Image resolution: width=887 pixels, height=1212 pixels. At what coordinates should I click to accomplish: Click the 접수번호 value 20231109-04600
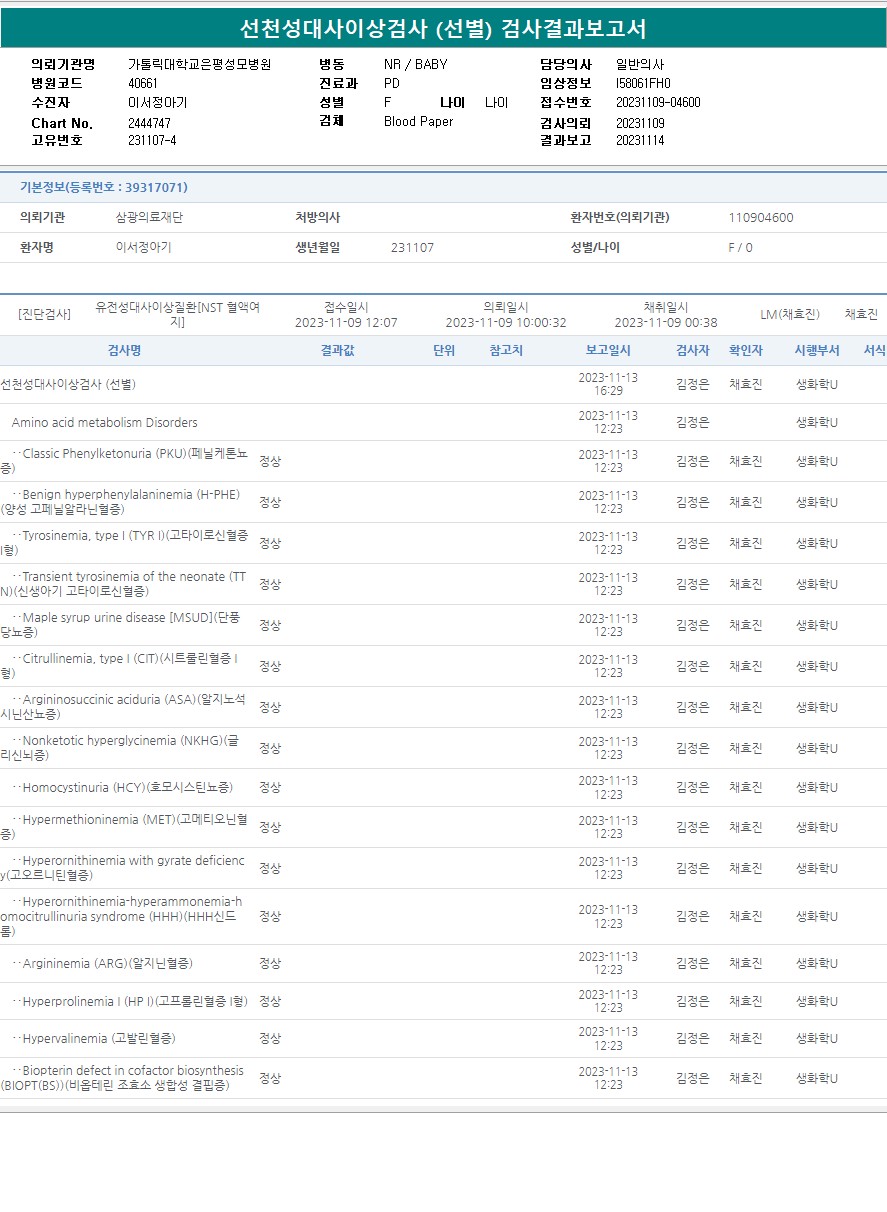(657, 102)
